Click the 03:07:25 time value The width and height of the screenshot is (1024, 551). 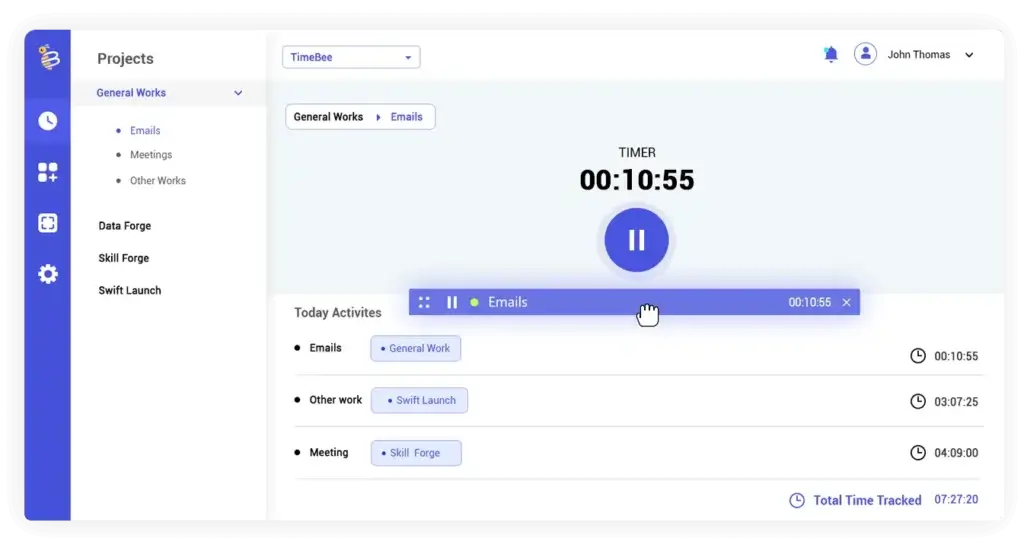click(956, 402)
